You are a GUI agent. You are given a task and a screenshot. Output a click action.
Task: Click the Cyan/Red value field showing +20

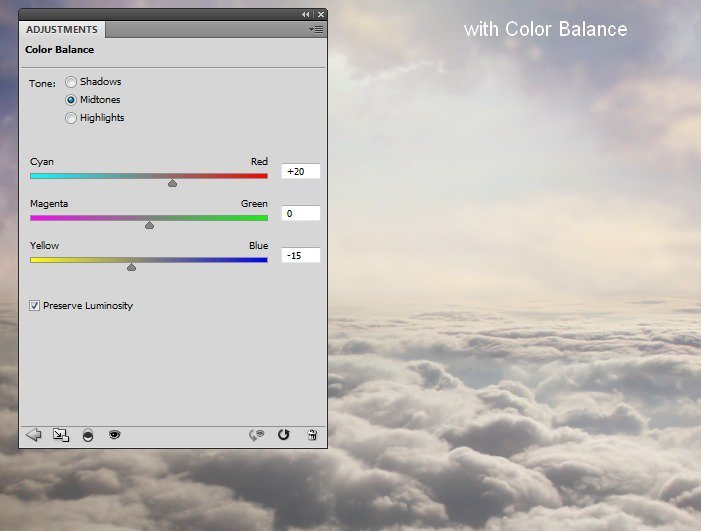pos(300,172)
